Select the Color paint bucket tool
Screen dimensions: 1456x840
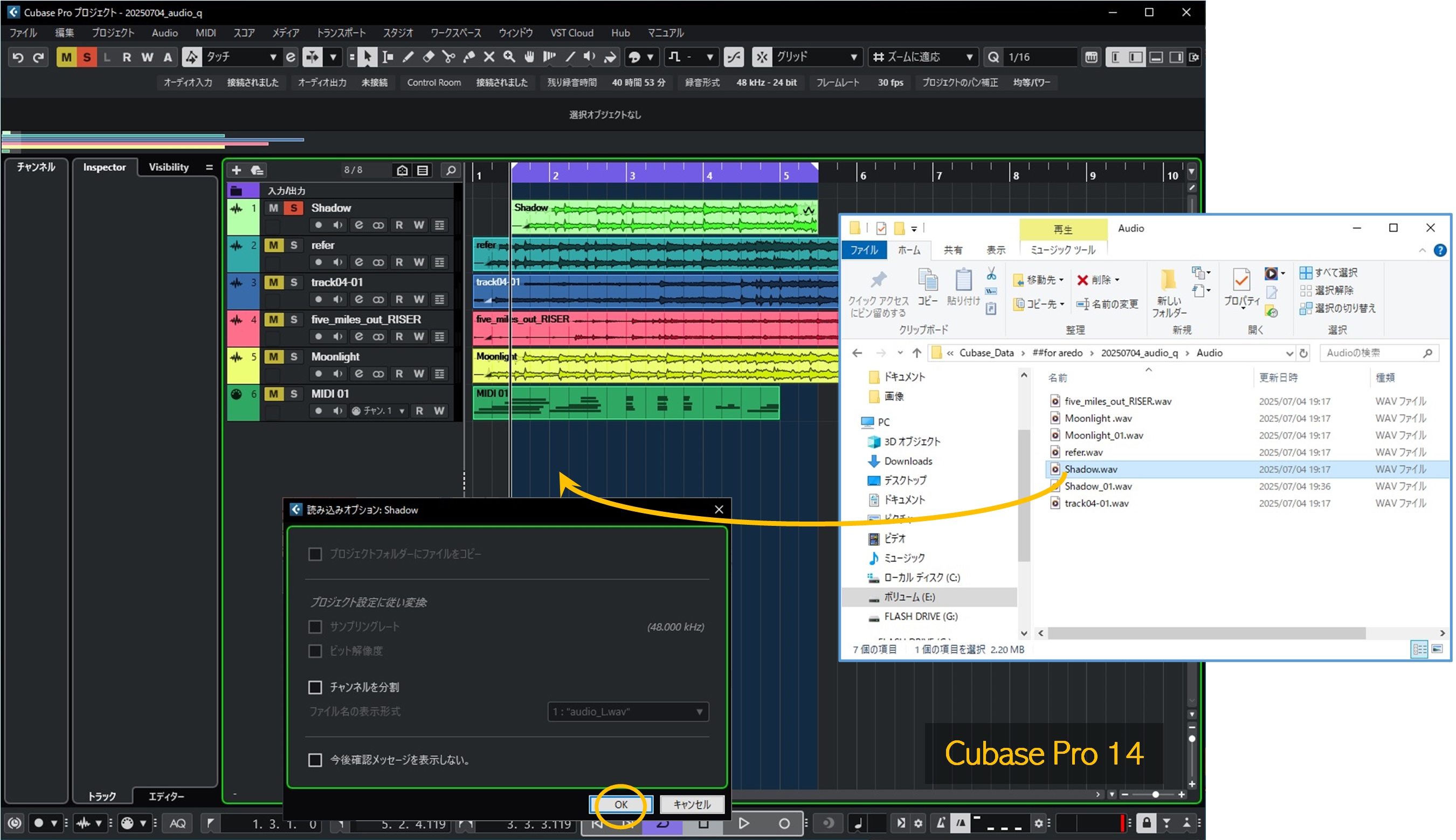pyautogui.click(x=610, y=57)
